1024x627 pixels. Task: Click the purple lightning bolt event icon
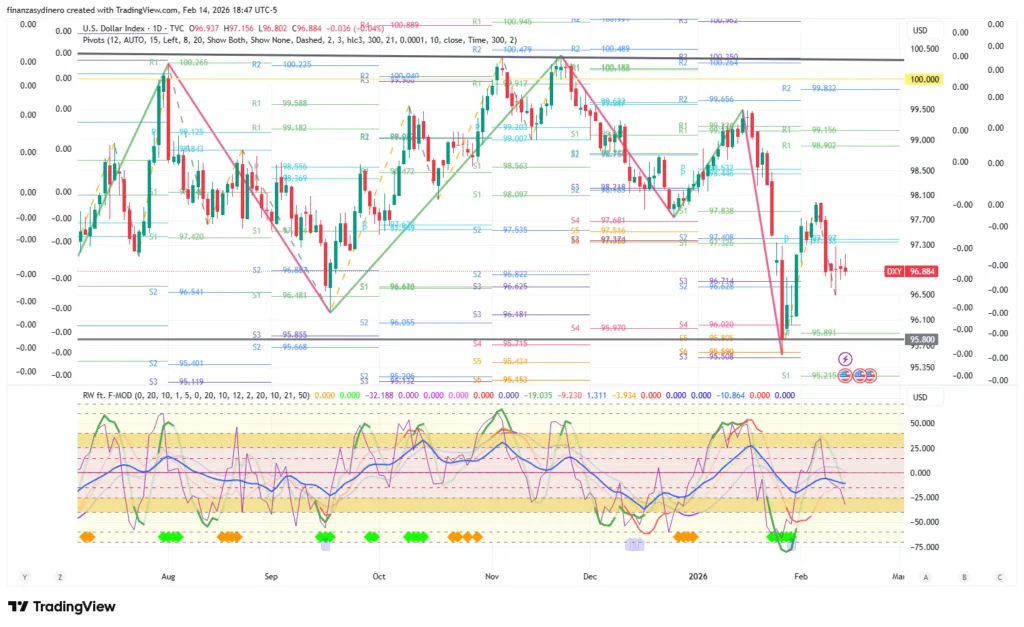(845, 358)
